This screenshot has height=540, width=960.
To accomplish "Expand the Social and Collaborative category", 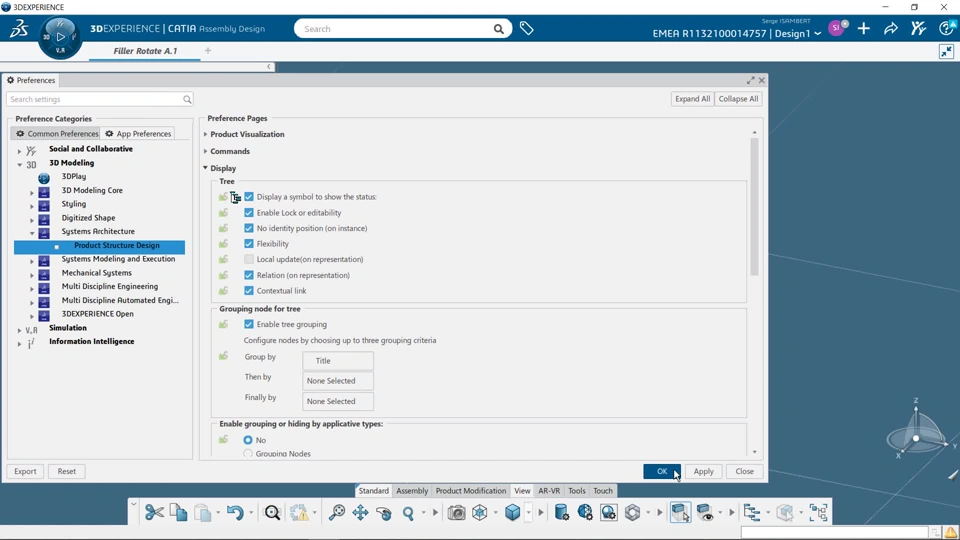I will click(x=20, y=151).
